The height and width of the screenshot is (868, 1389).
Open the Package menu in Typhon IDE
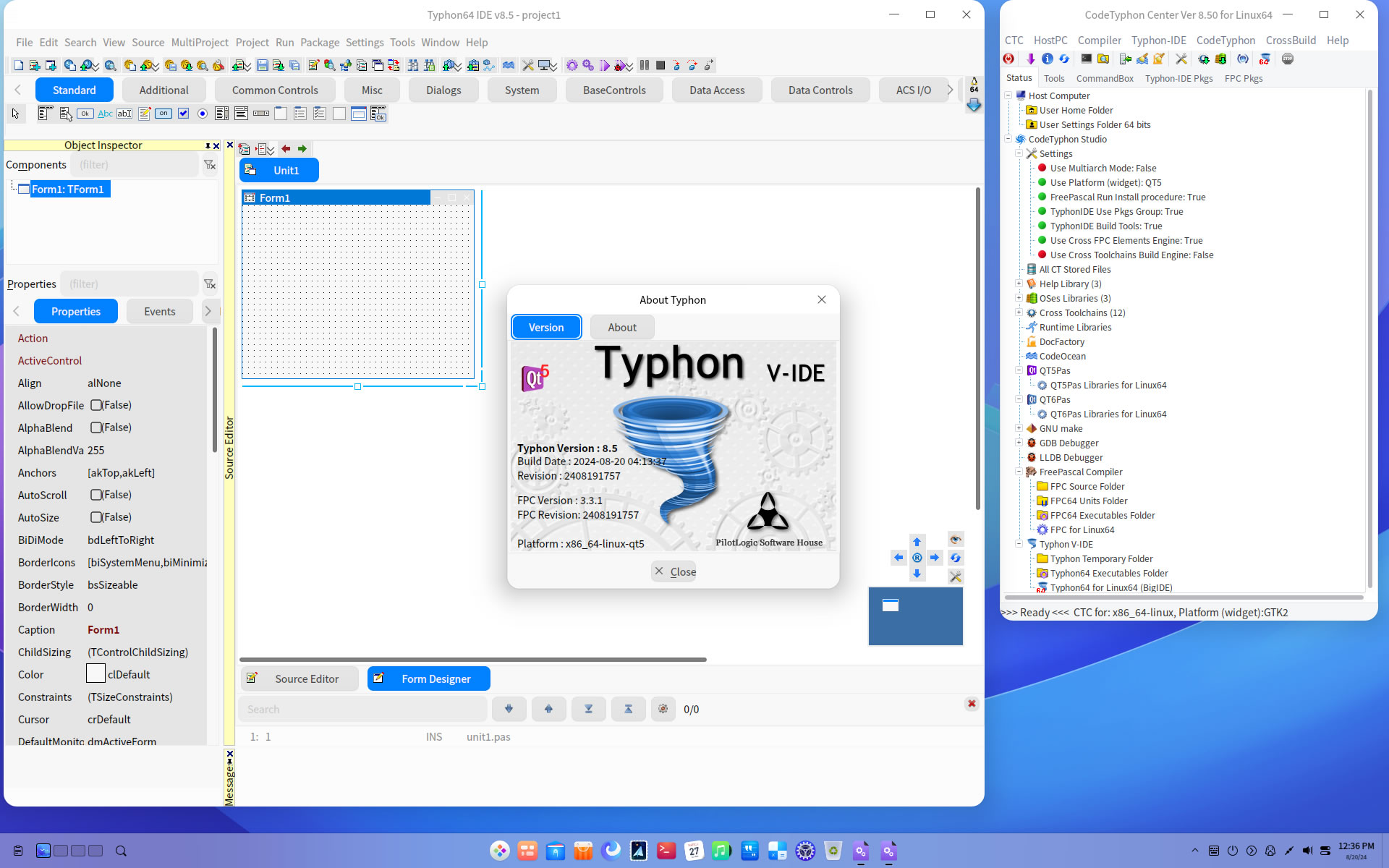[x=320, y=43]
